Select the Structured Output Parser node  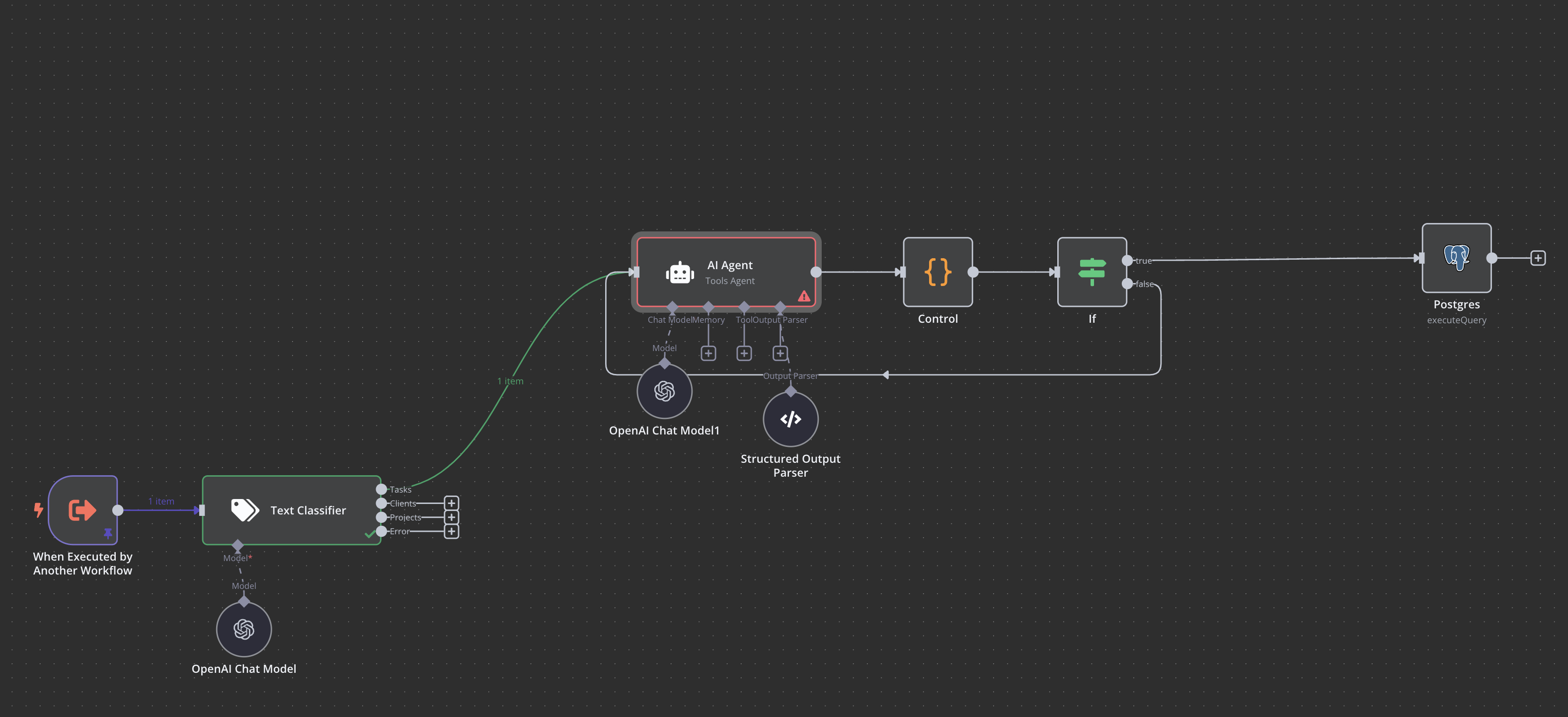click(790, 419)
